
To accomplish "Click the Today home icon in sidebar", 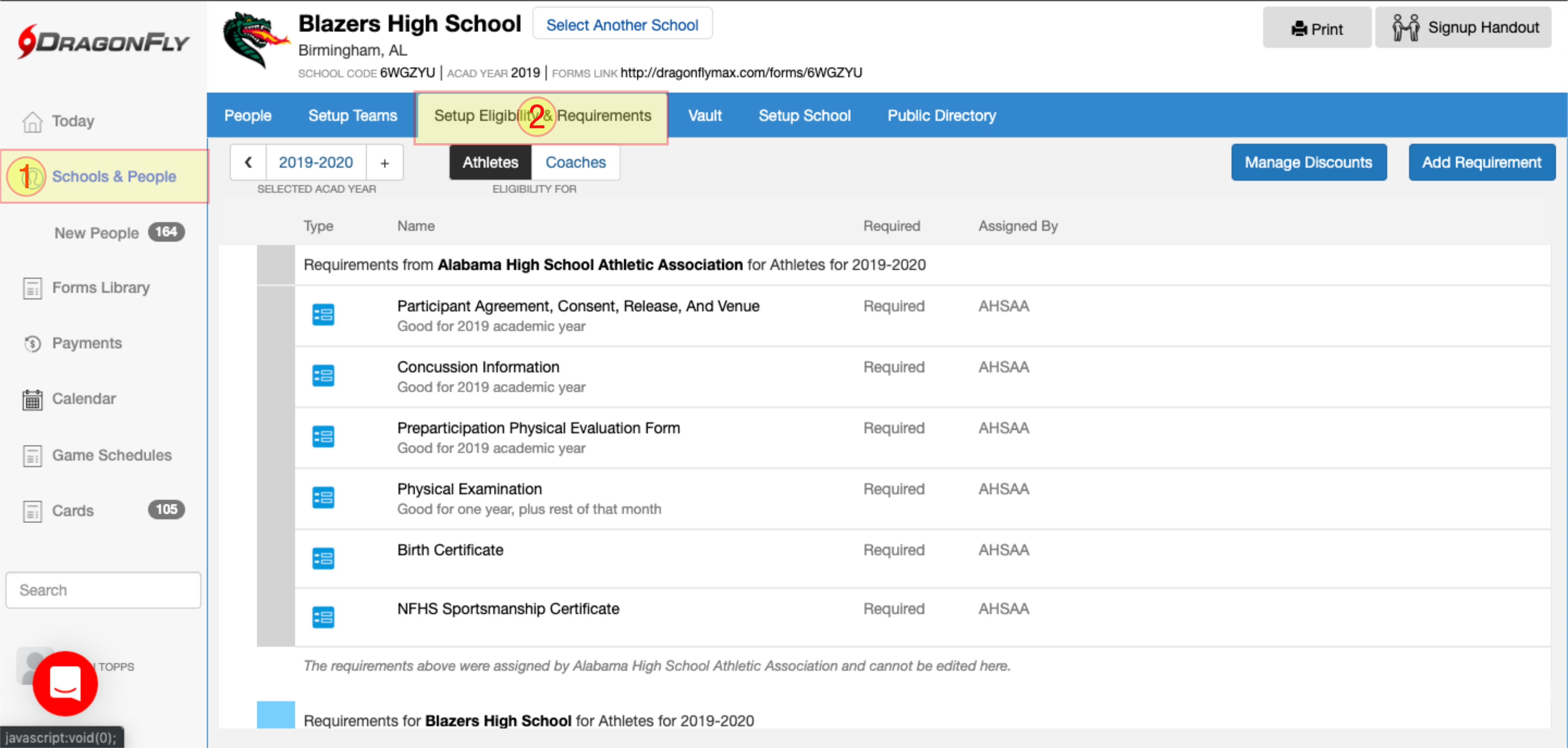I will pyautogui.click(x=32, y=122).
